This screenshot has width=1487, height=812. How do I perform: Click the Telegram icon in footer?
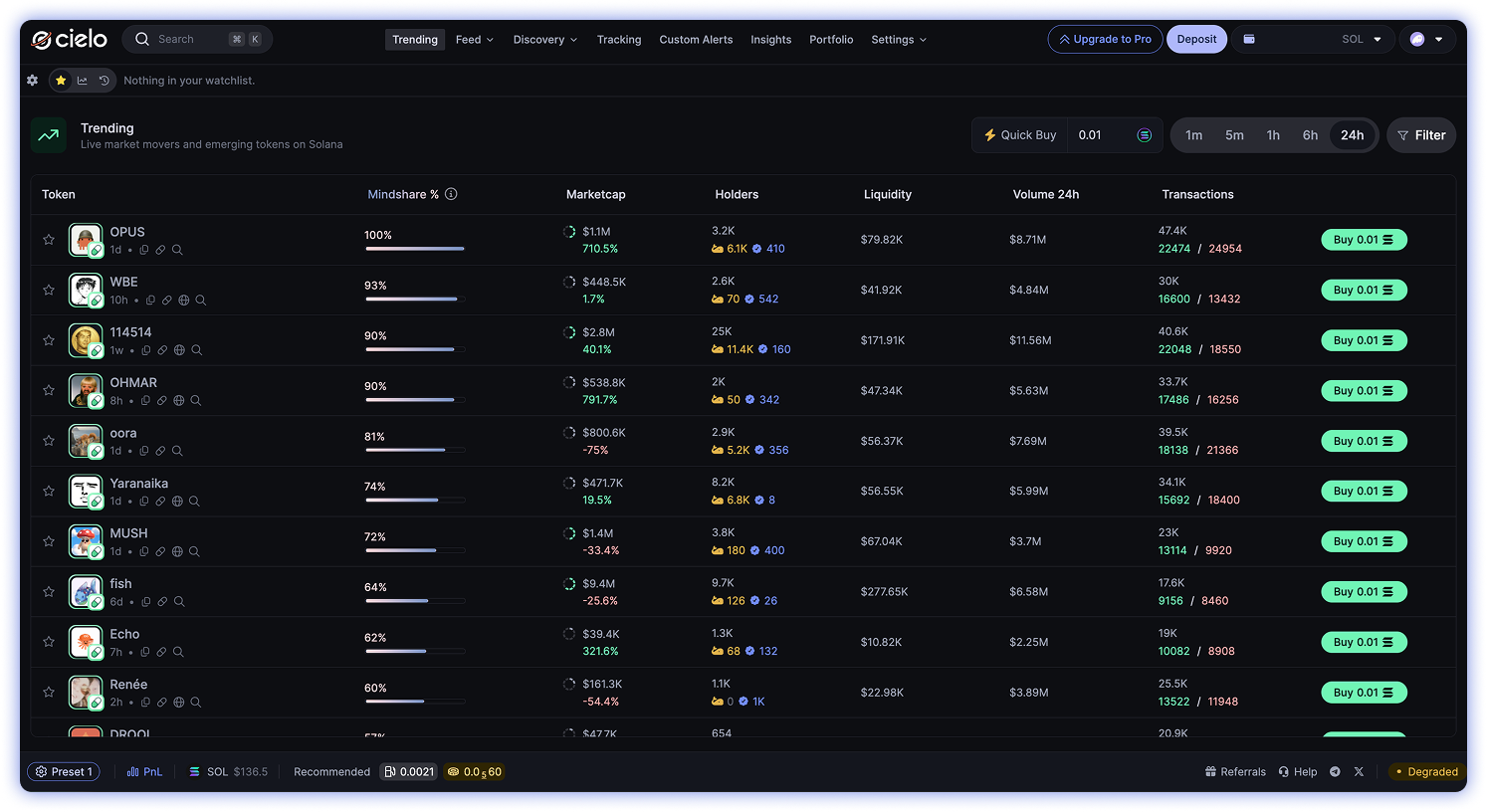tap(1335, 772)
